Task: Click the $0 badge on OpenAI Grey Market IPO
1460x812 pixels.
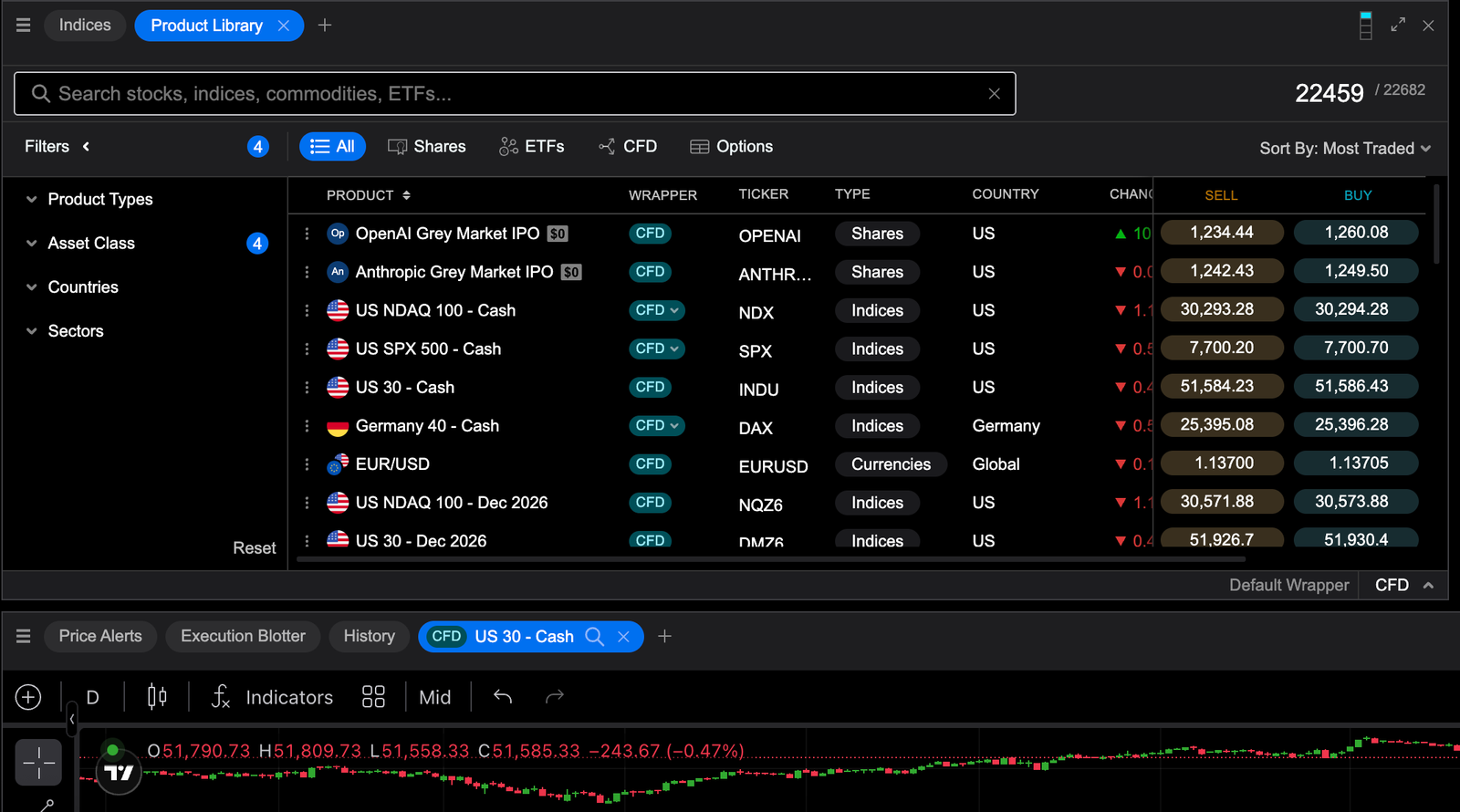Action: pos(558,234)
